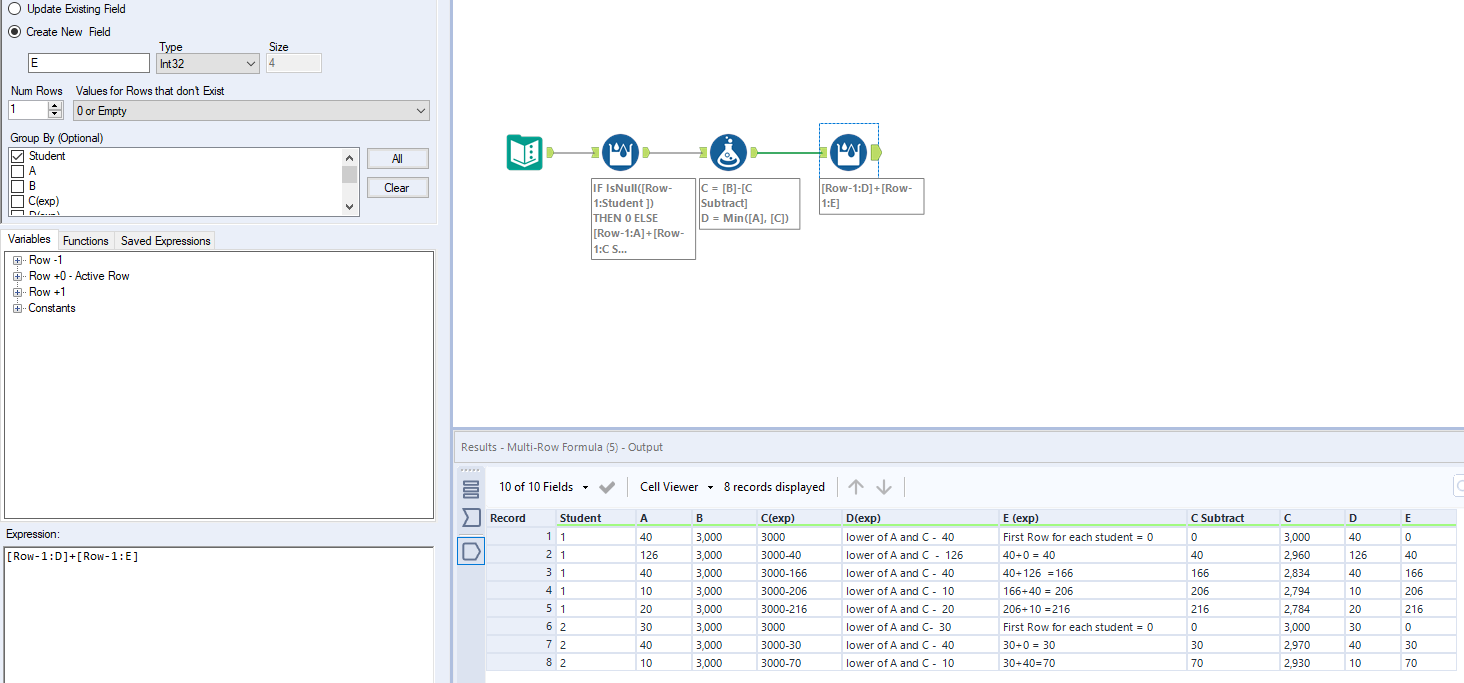Click the selected Multi-Row Formula tool
Image resolution: width=1464 pixels, height=683 pixels.
click(x=848, y=153)
